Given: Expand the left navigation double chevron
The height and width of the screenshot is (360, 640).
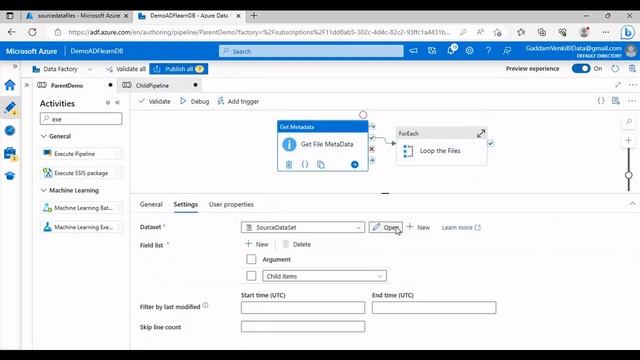Looking at the screenshot, I should click(15, 66).
